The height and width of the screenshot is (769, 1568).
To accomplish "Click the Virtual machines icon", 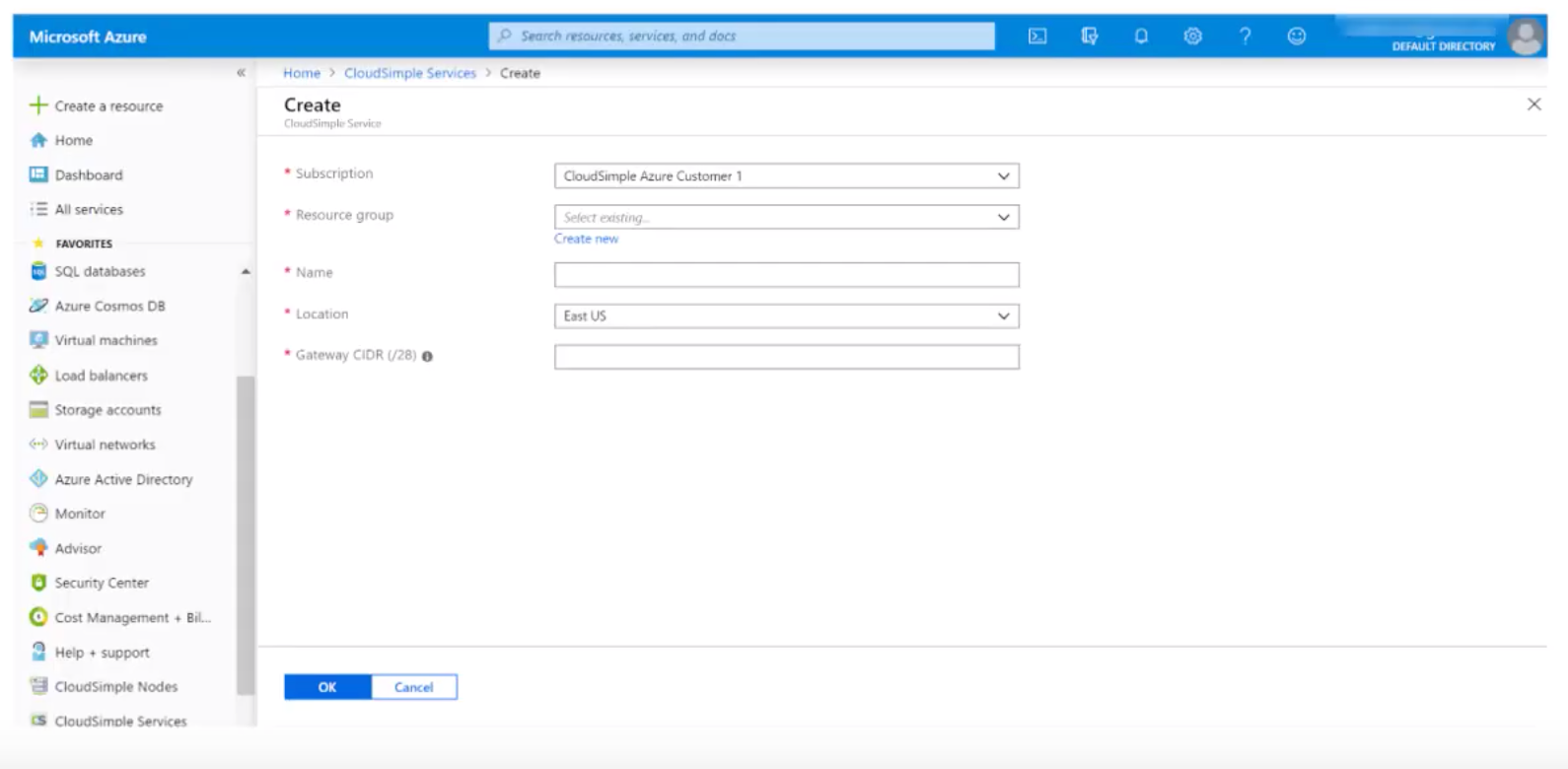I will (38, 340).
